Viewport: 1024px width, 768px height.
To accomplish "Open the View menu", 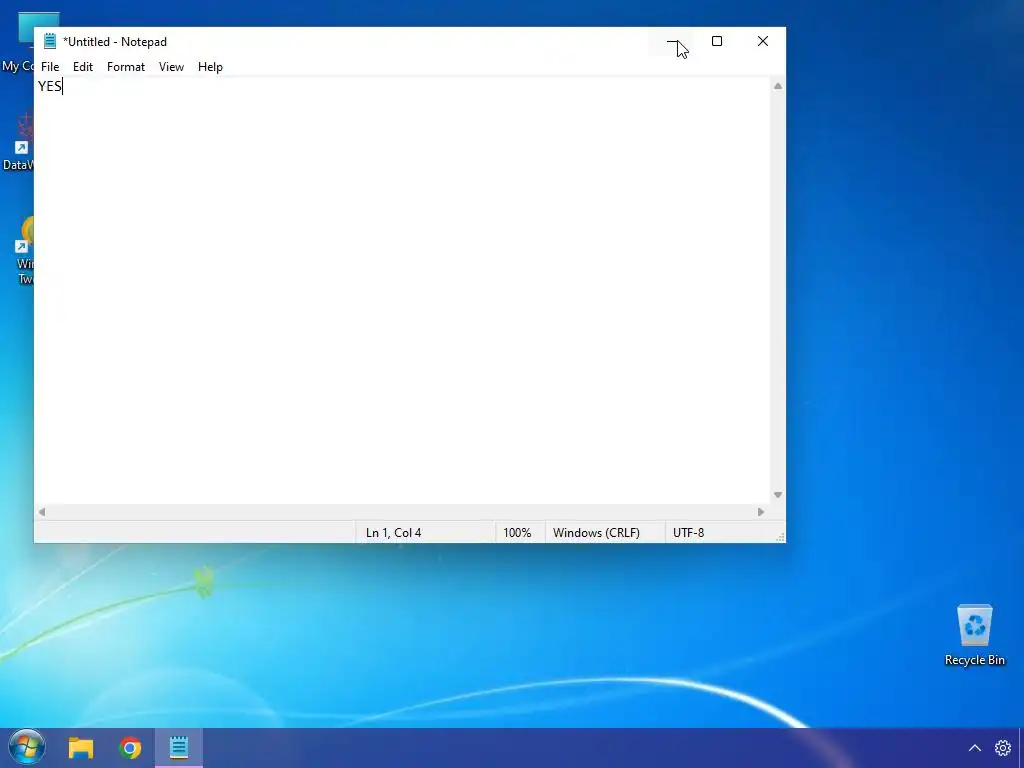I will [x=171, y=67].
